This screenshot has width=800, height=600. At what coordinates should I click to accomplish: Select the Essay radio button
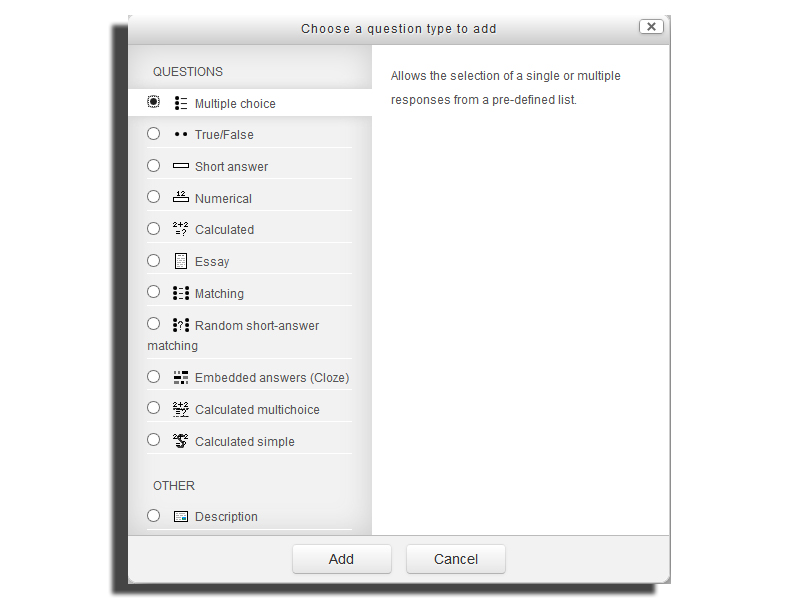coord(154,261)
